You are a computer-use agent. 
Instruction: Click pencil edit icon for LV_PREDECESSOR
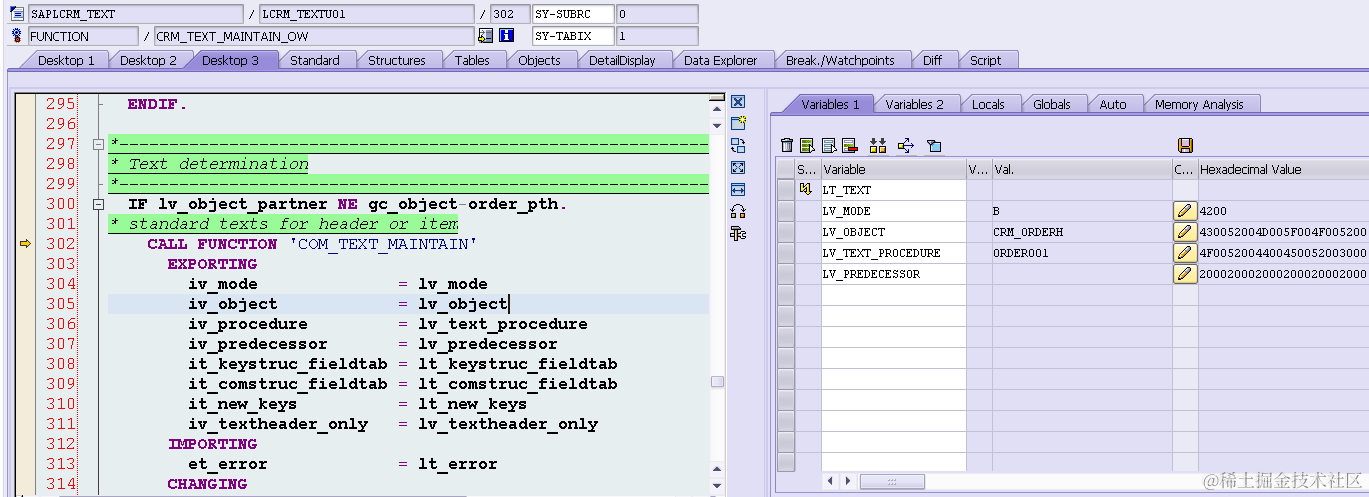coord(1185,274)
